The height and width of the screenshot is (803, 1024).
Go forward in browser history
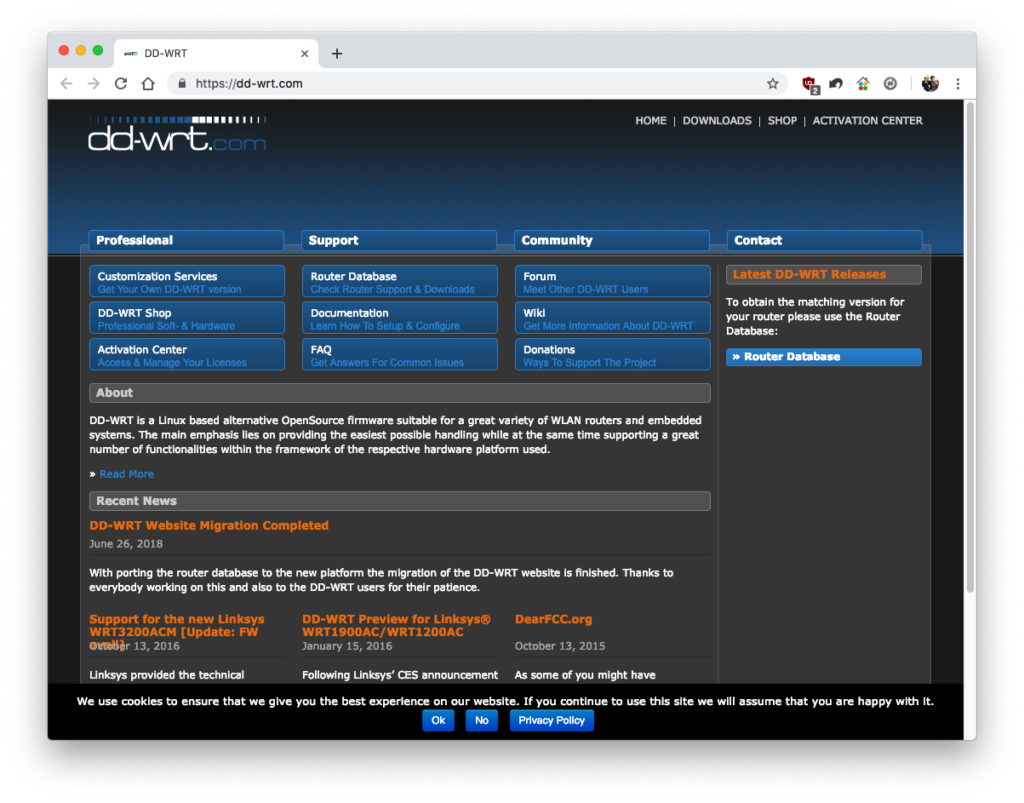(93, 84)
